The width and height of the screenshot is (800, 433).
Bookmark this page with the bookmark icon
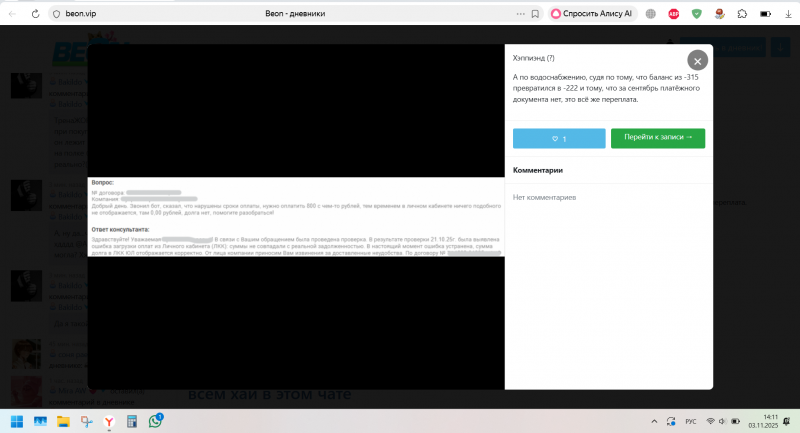coord(536,14)
